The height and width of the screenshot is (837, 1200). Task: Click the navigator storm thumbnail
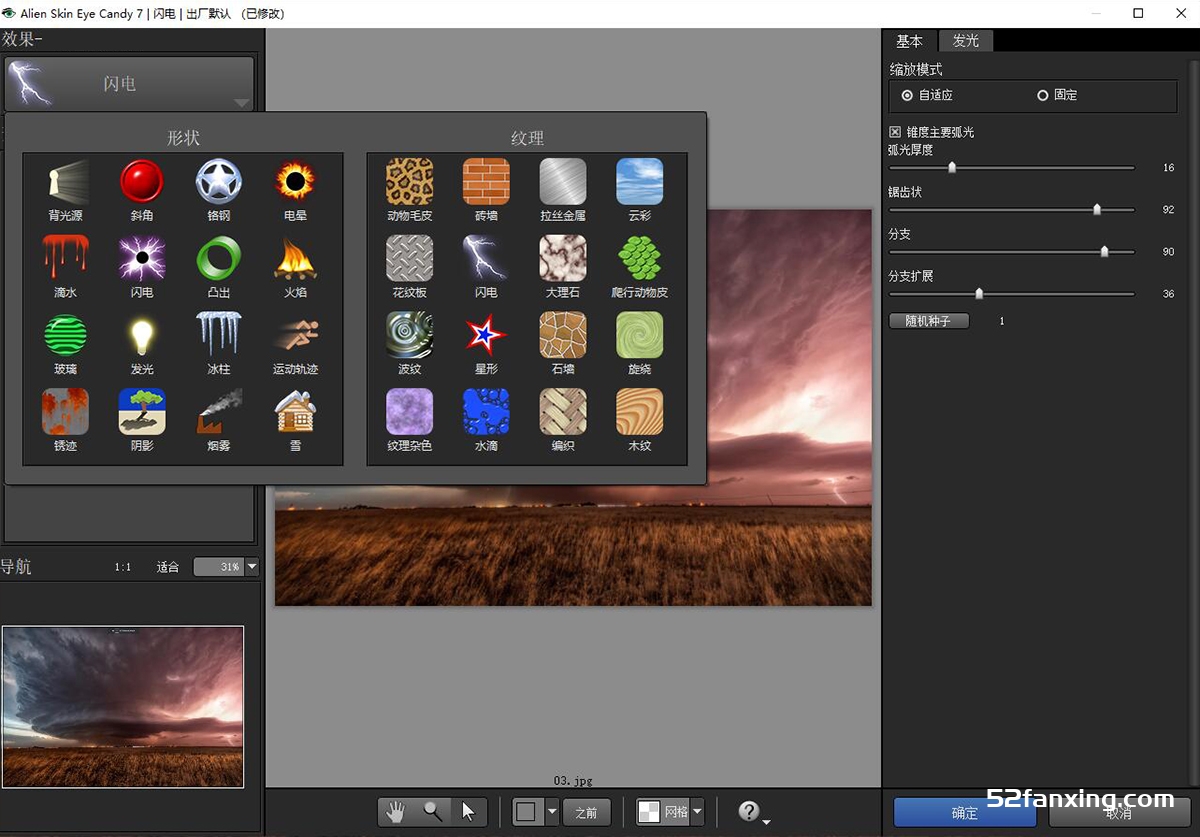click(x=123, y=707)
